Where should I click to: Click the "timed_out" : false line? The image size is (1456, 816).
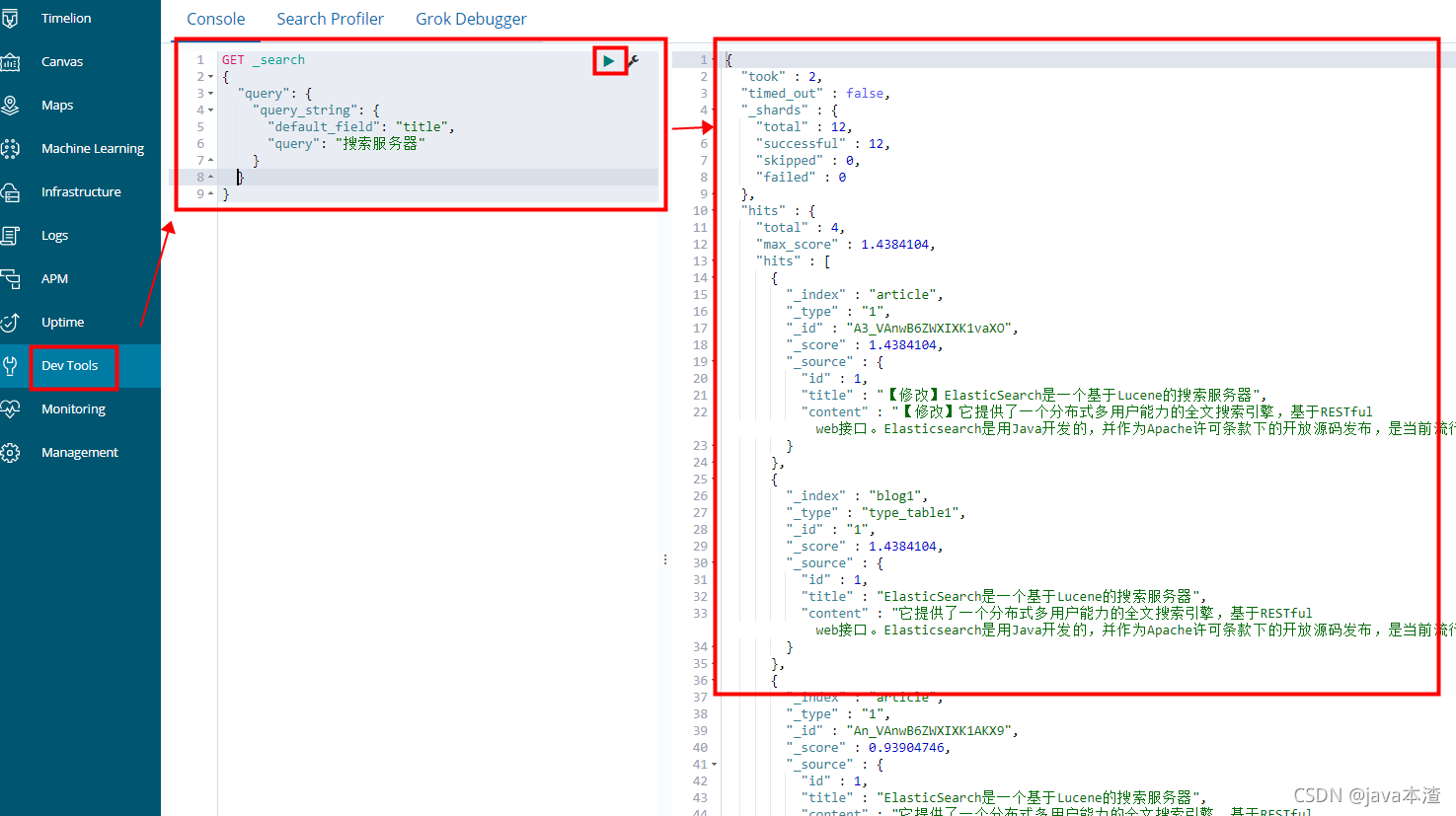815,94
